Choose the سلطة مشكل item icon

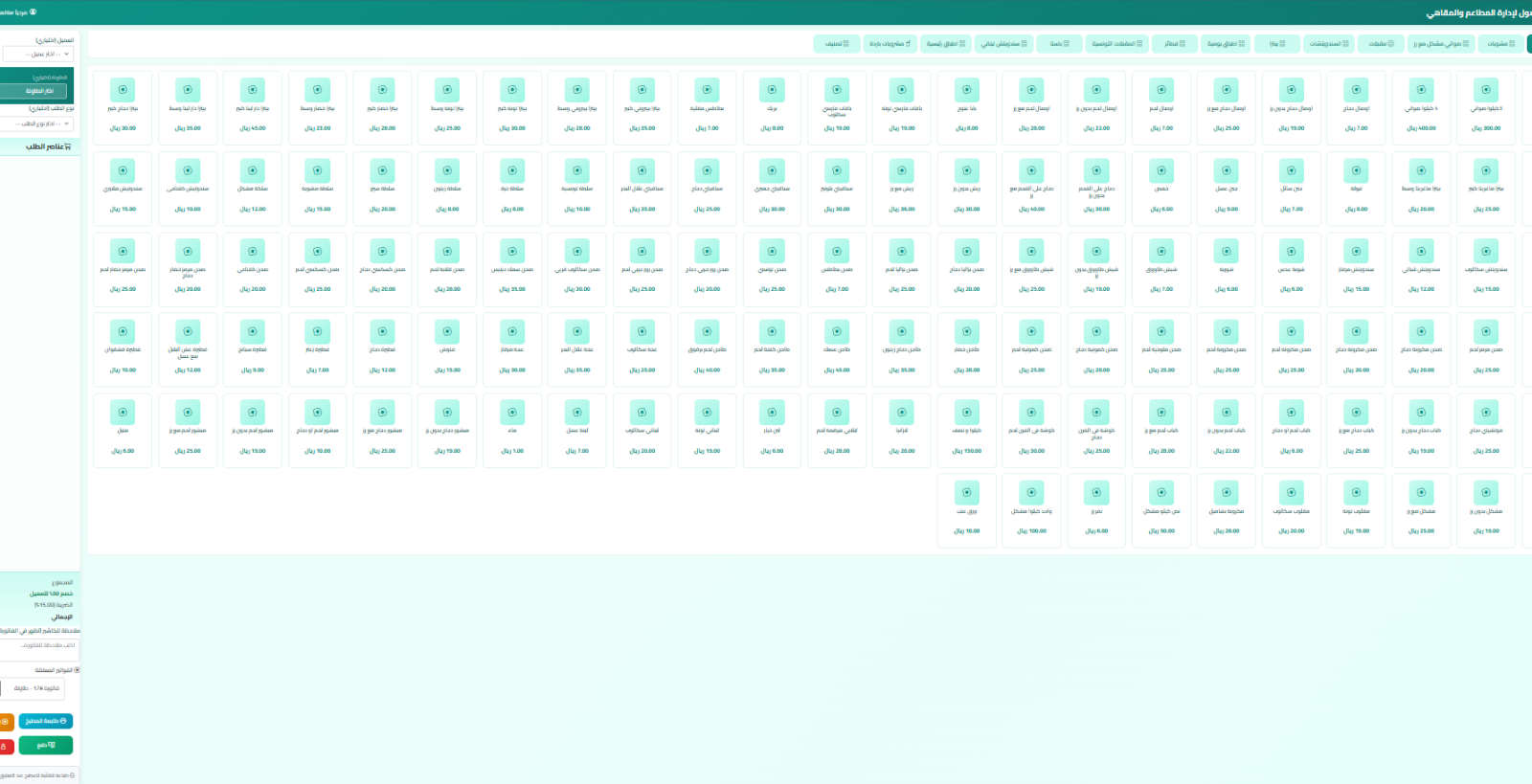coord(253,170)
